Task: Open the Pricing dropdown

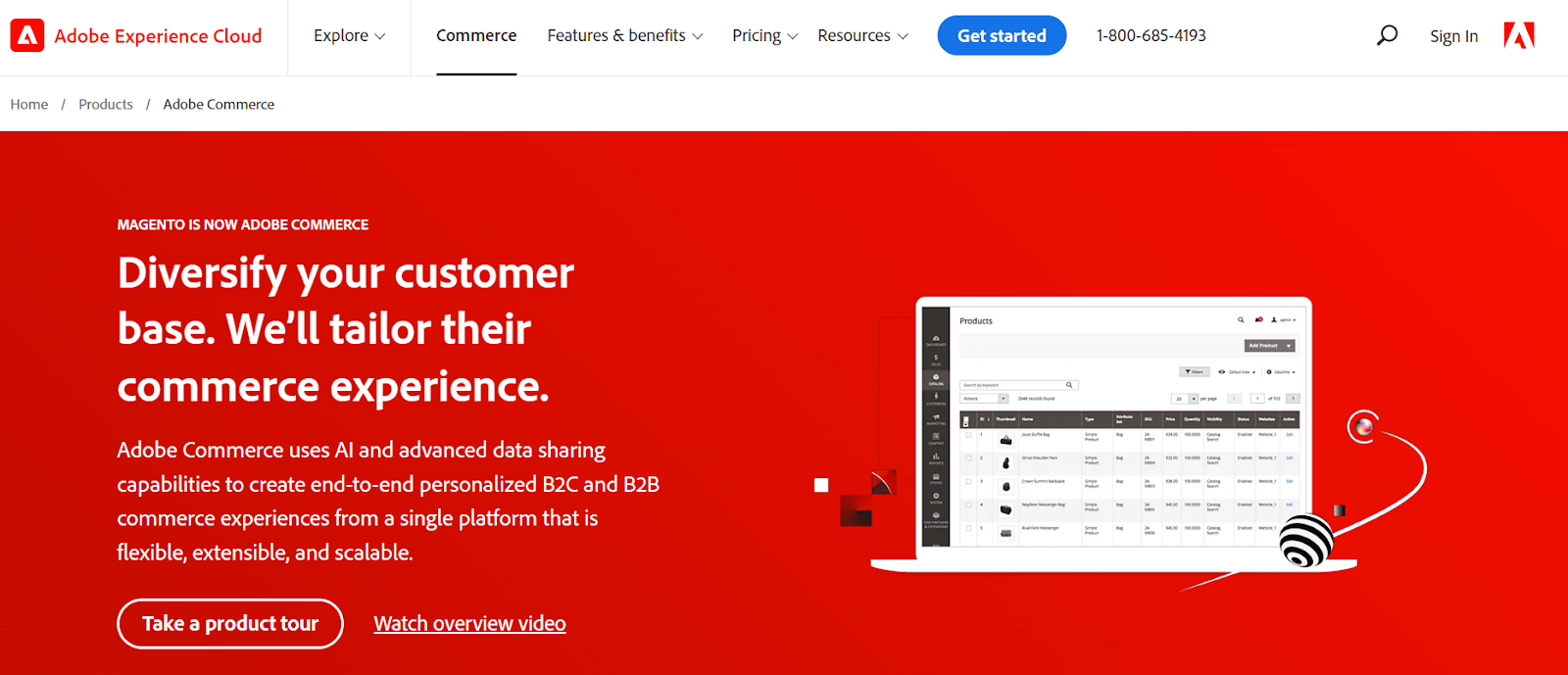Action: (765, 36)
